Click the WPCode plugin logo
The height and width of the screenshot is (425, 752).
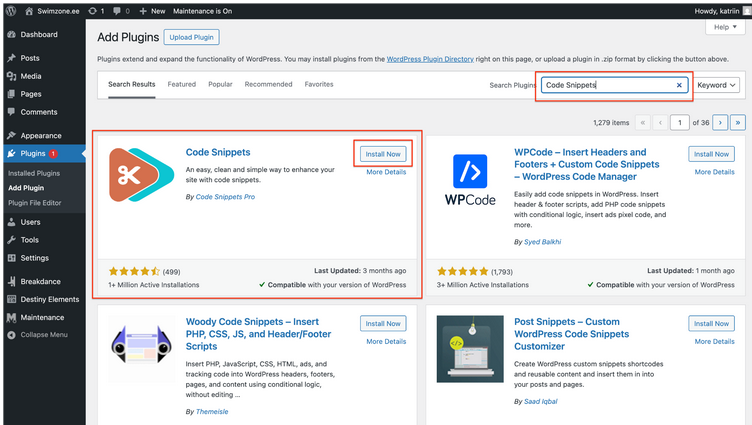(470, 180)
